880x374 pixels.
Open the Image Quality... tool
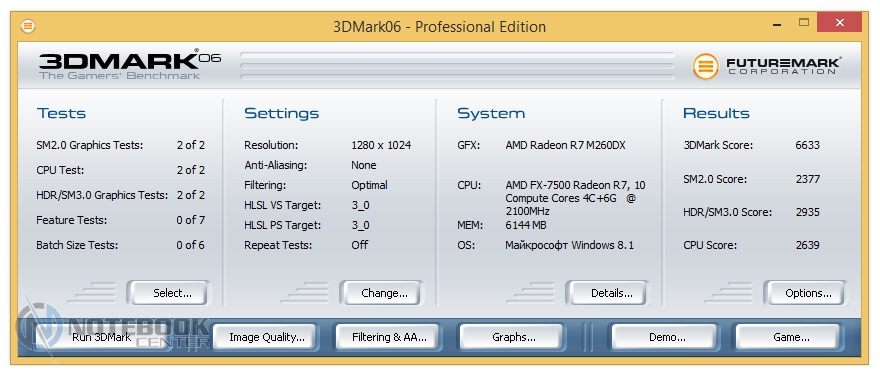point(264,337)
